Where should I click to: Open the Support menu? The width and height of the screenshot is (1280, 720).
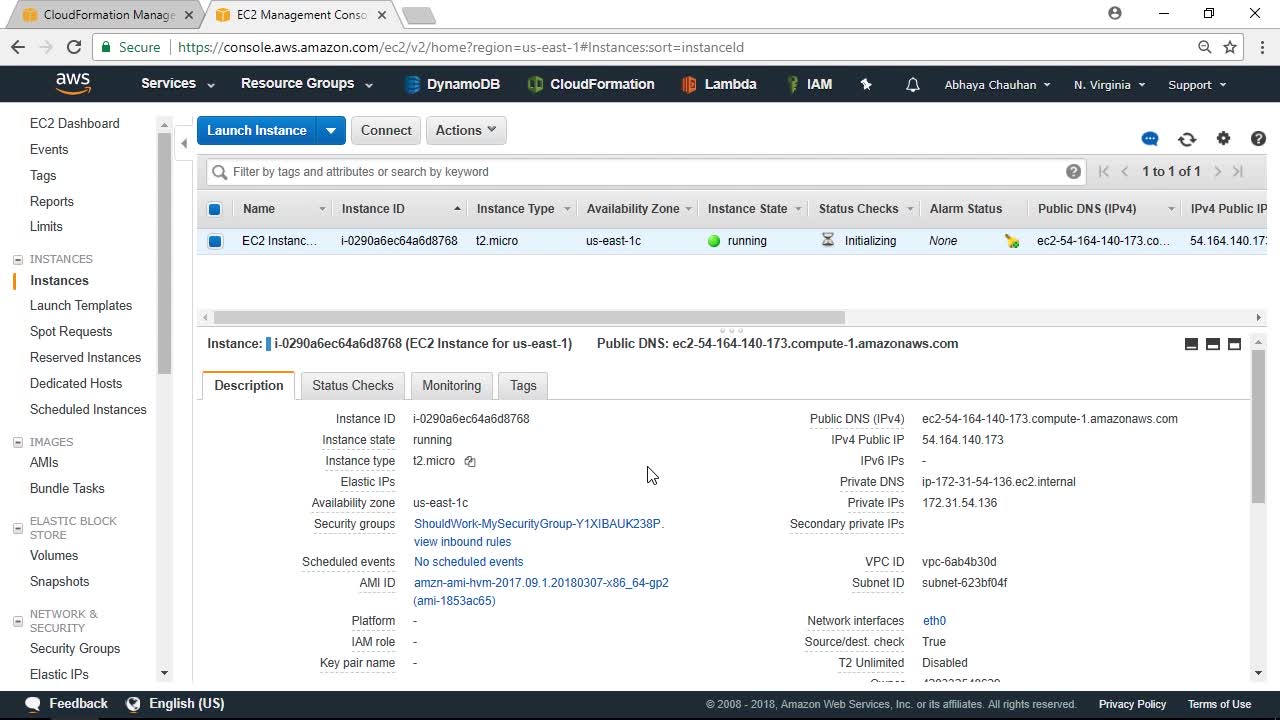[x=1197, y=85]
